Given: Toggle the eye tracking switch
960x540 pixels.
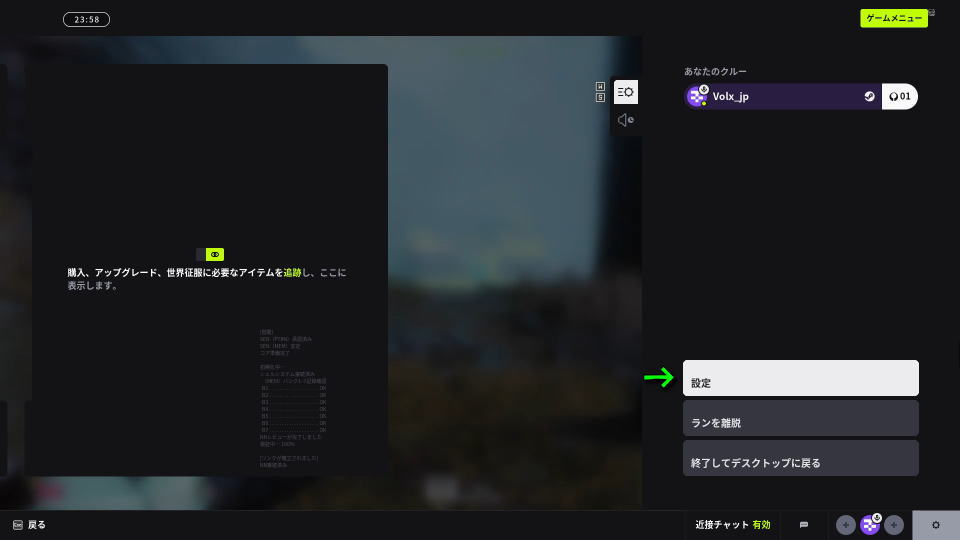Looking at the screenshot, I should pos(209,254).
